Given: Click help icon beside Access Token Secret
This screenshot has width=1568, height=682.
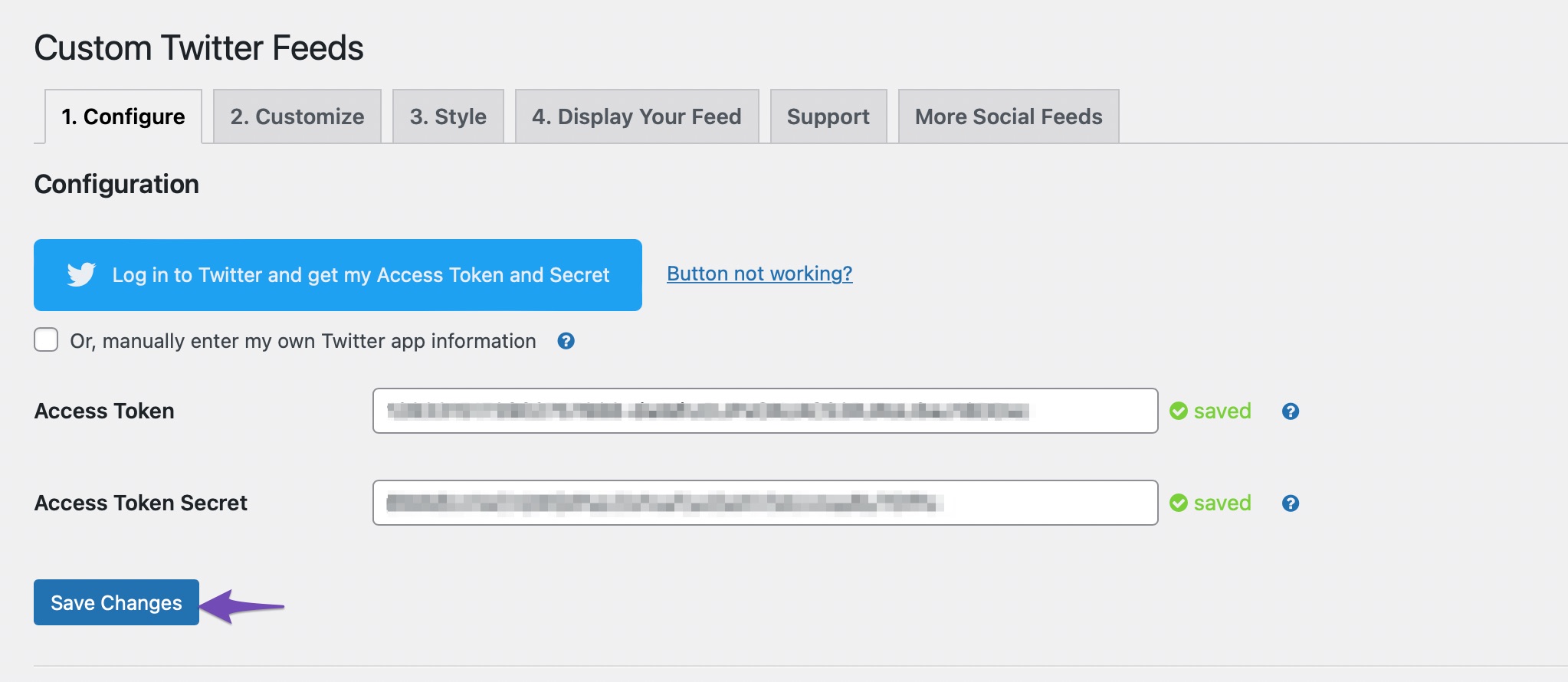Looking at the screenshot, I should tap(1291, 503).
